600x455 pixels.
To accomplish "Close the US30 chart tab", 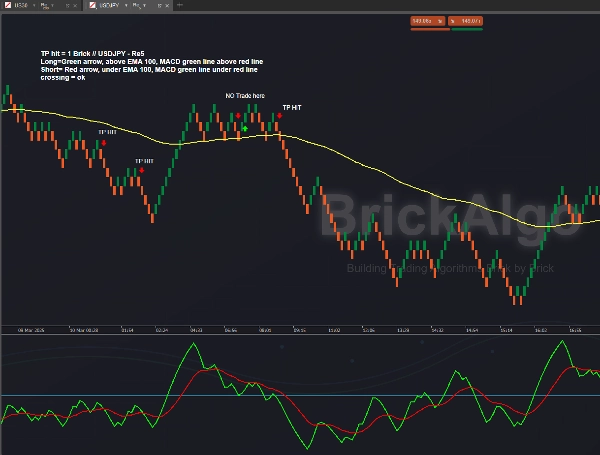I will click(x=74, y=6).
